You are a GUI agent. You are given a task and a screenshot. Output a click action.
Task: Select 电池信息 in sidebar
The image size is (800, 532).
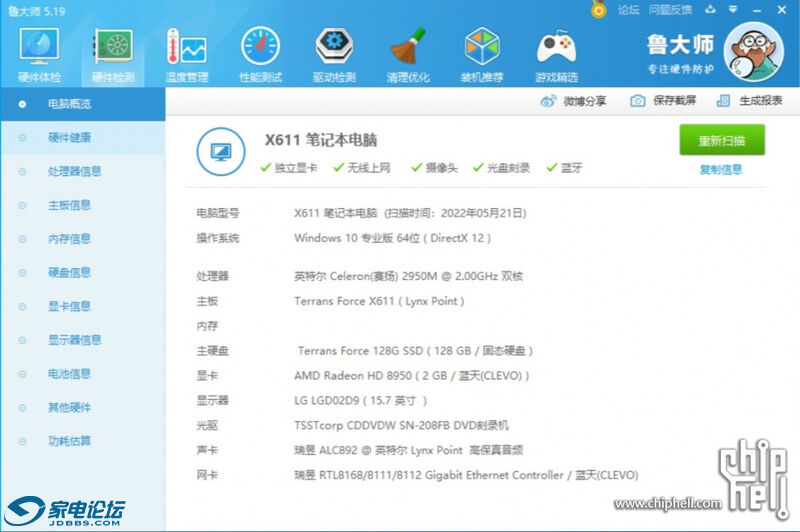(83, 374)
